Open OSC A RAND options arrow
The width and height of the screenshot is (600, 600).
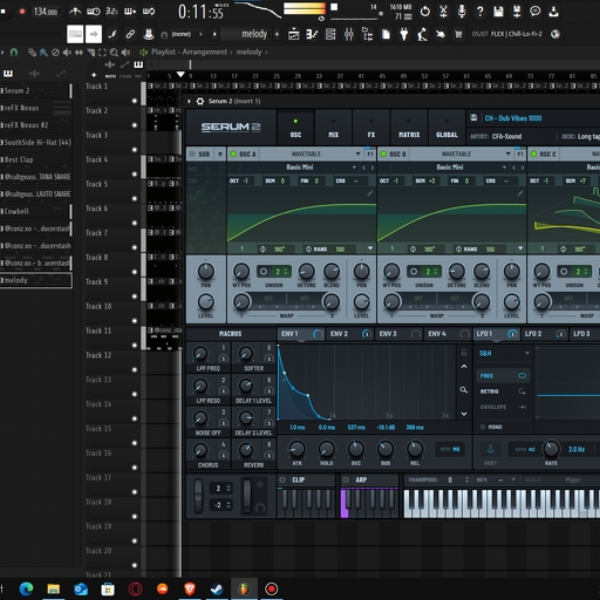point(370,249)
